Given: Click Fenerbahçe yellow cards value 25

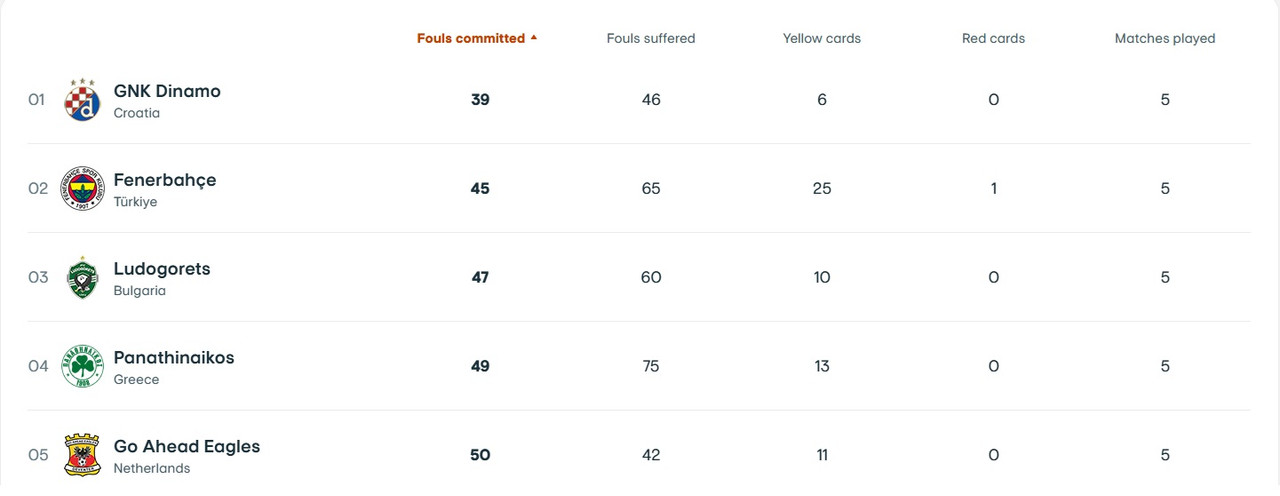Looking at the screenshot, I should point(822,188).
